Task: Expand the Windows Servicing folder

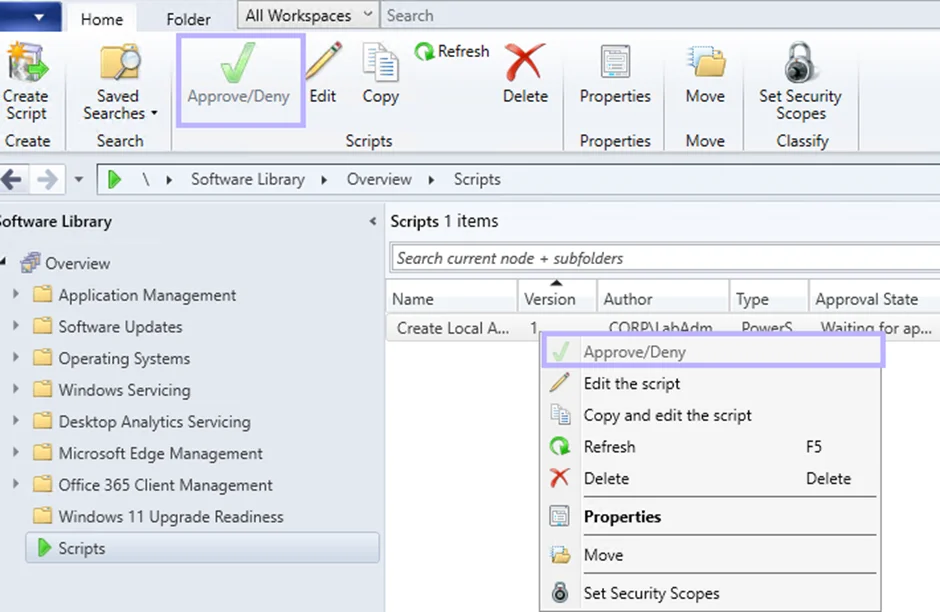Action: coord(16,389)
